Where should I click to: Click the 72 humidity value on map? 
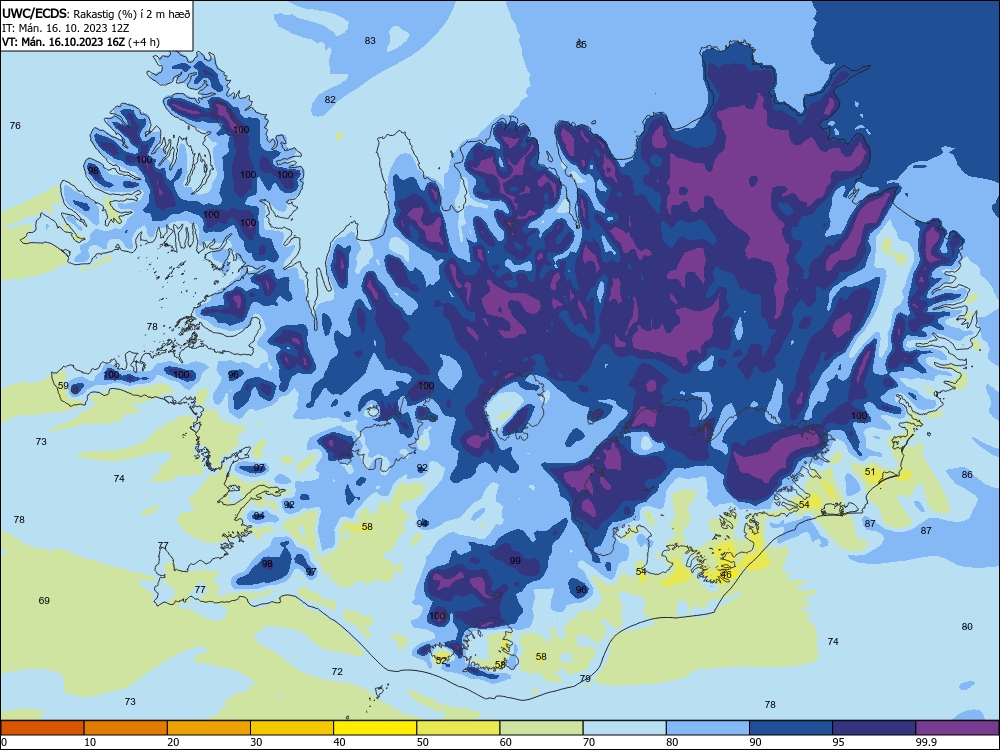coord(337,672)
